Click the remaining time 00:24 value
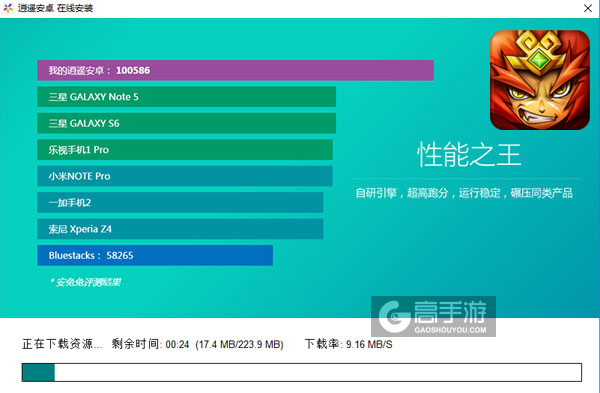The height and width of the screenshot is (393, 600). 177,344
